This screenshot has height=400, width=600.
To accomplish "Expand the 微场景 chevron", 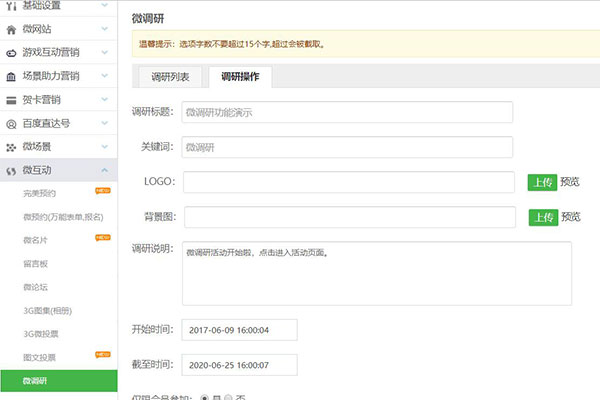I will click(x=104, y=147).
